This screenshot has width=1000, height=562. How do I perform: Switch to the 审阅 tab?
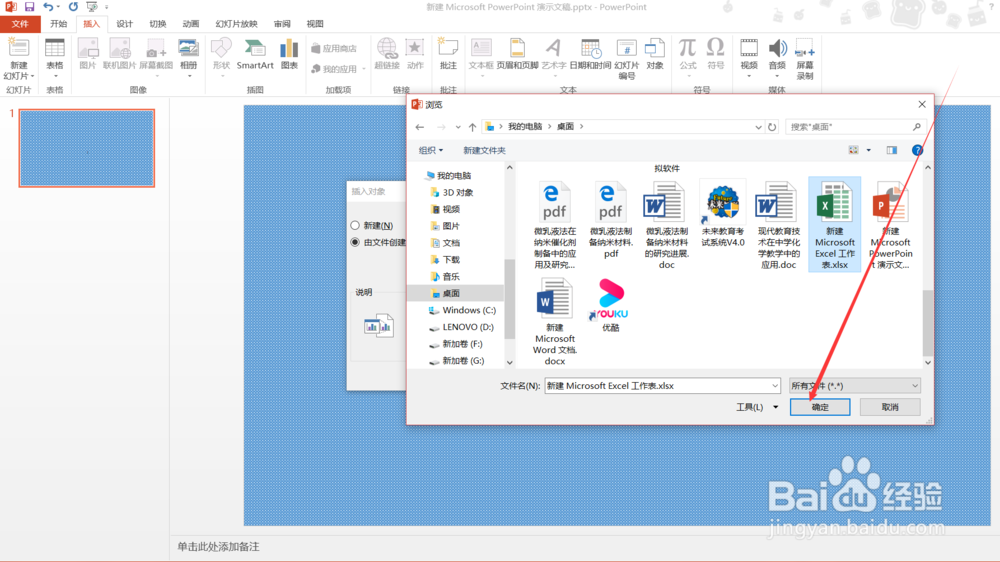[282, 24]
